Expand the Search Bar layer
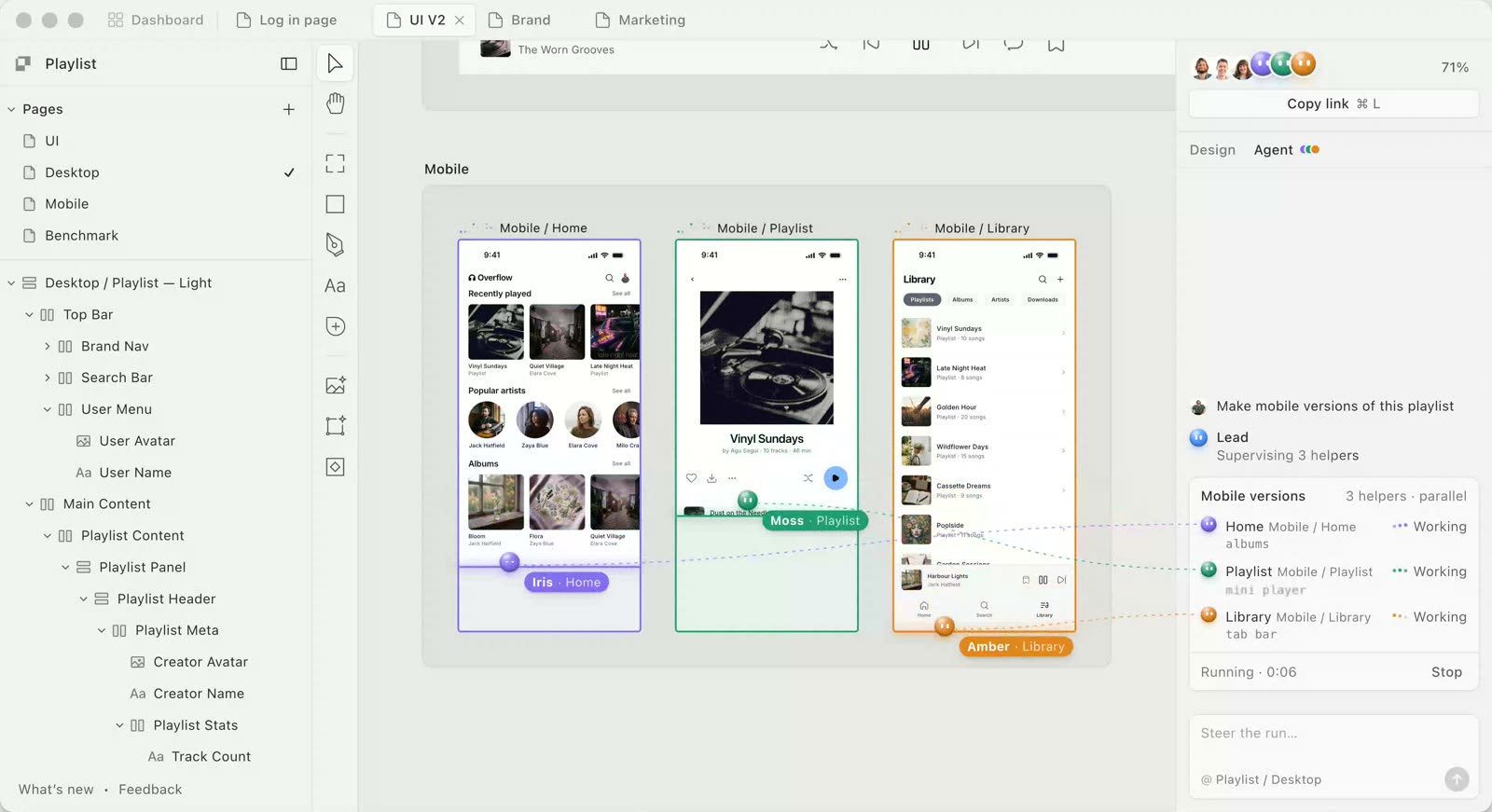This screenshot has width=1492, height=812. 48,378
